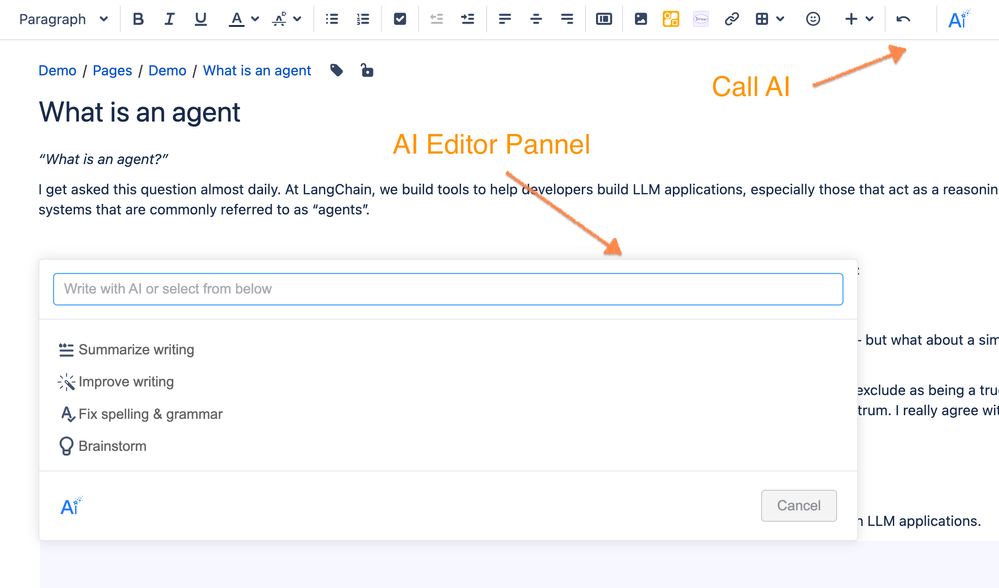Open the page layout icon
Image resolution: width=999 pixels, height=588 pixels.
pos(604,19)
